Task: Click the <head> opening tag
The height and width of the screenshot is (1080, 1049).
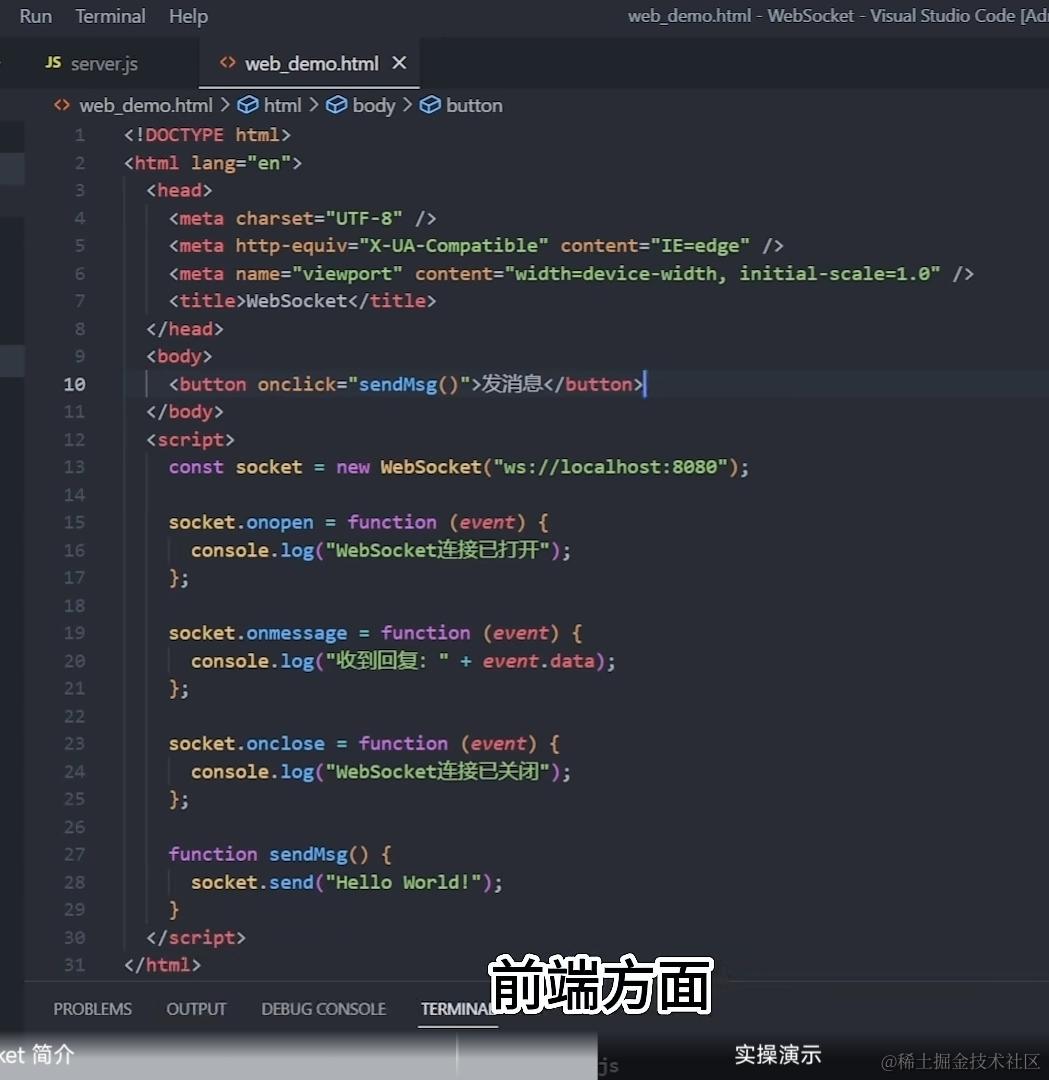Action: pos(179,191)
